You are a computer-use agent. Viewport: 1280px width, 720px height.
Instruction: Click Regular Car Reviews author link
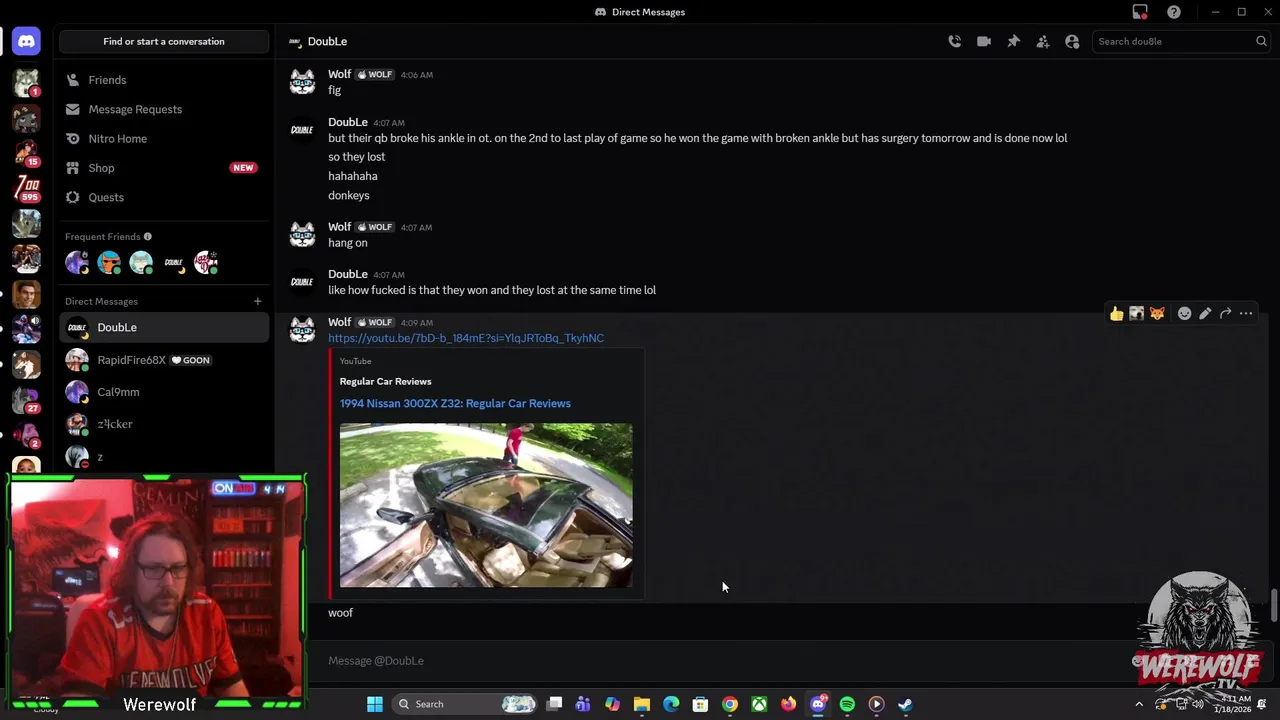(x=385, y=381)
